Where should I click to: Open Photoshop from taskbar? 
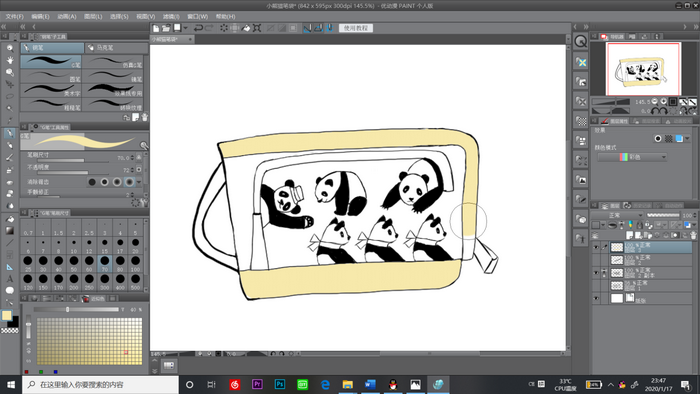tap(280, 384)
